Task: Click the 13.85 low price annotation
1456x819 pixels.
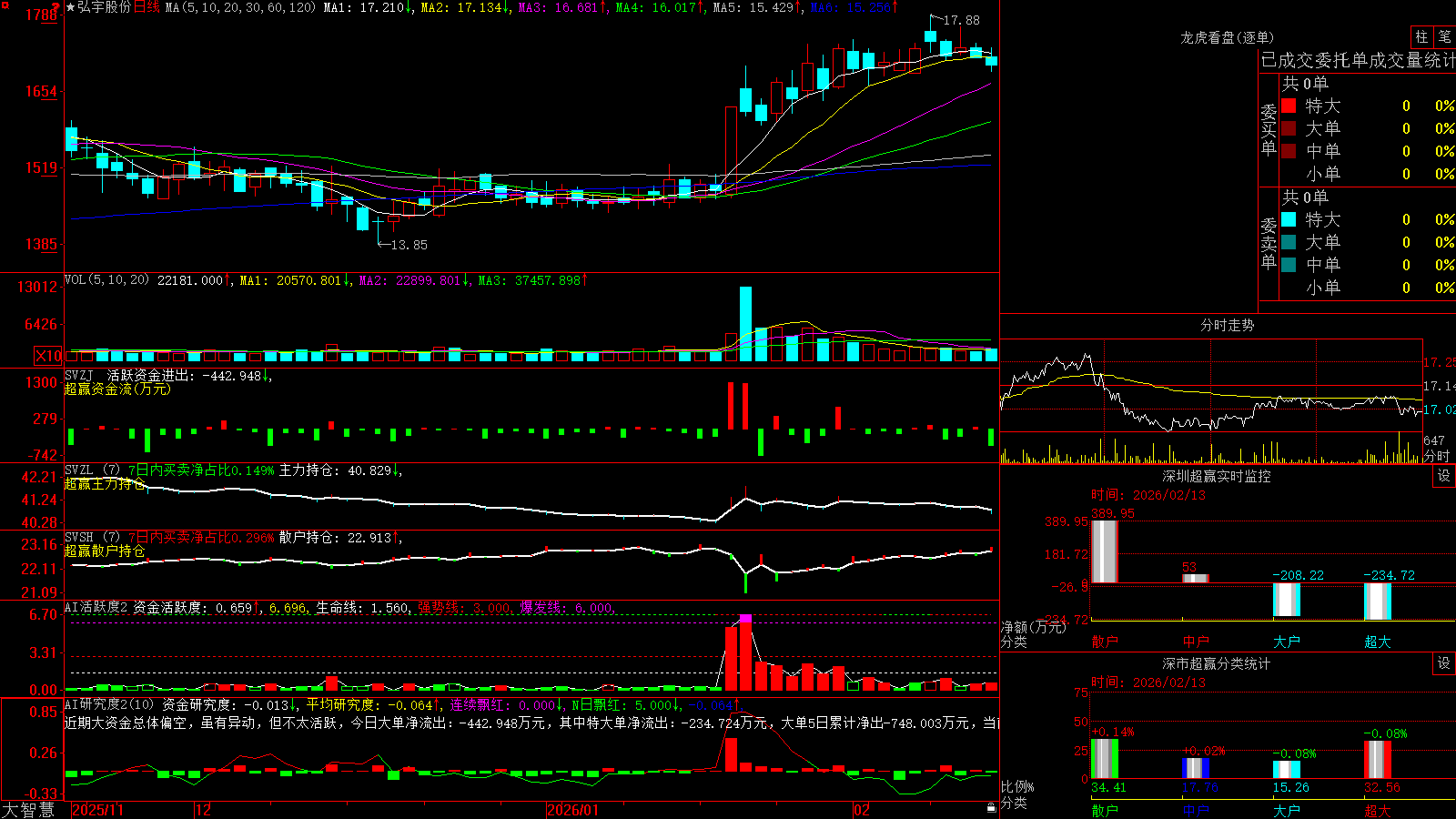Action: [409, 245]
